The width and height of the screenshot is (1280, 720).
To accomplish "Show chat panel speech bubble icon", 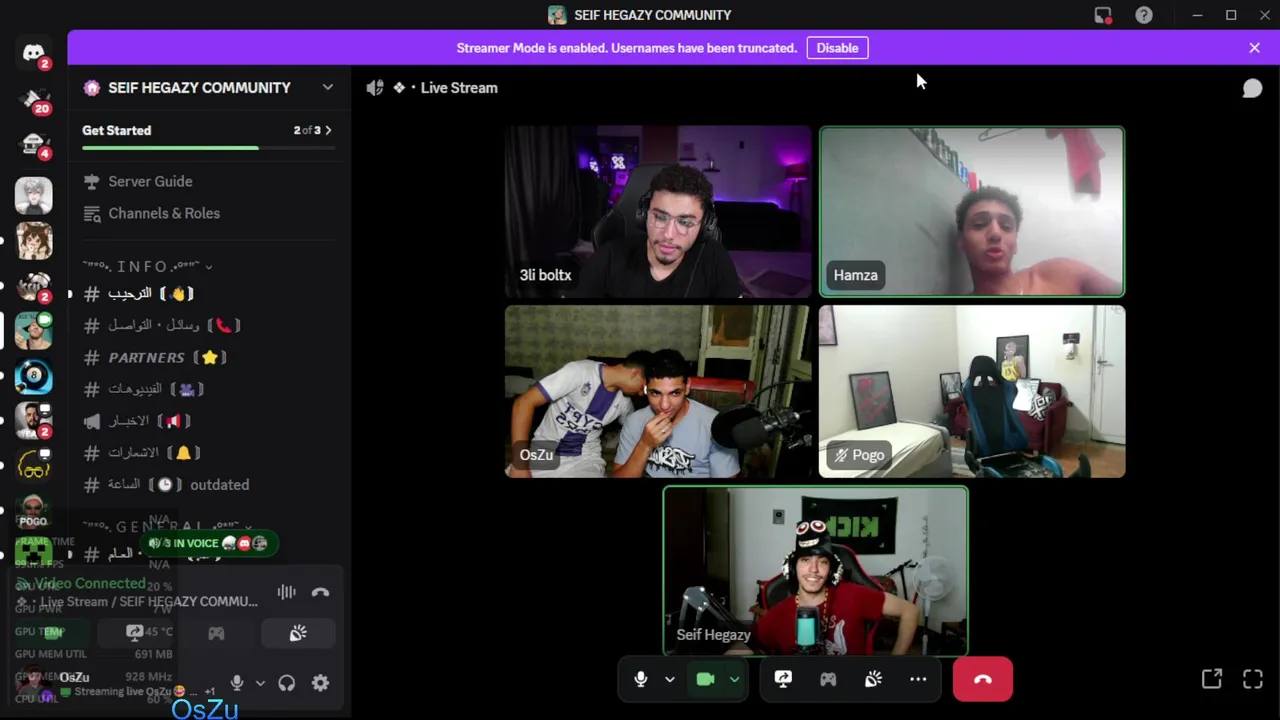I will coord(1252,88).
